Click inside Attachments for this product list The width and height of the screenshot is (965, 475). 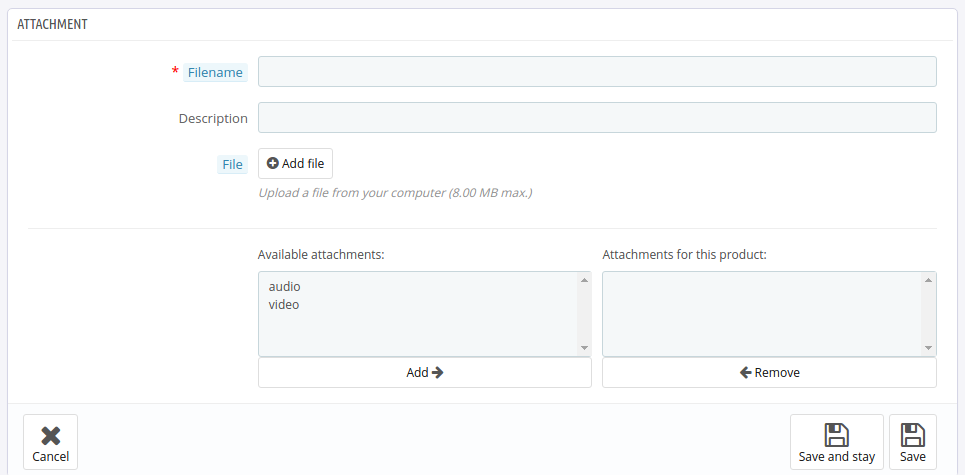coord(762,314)
